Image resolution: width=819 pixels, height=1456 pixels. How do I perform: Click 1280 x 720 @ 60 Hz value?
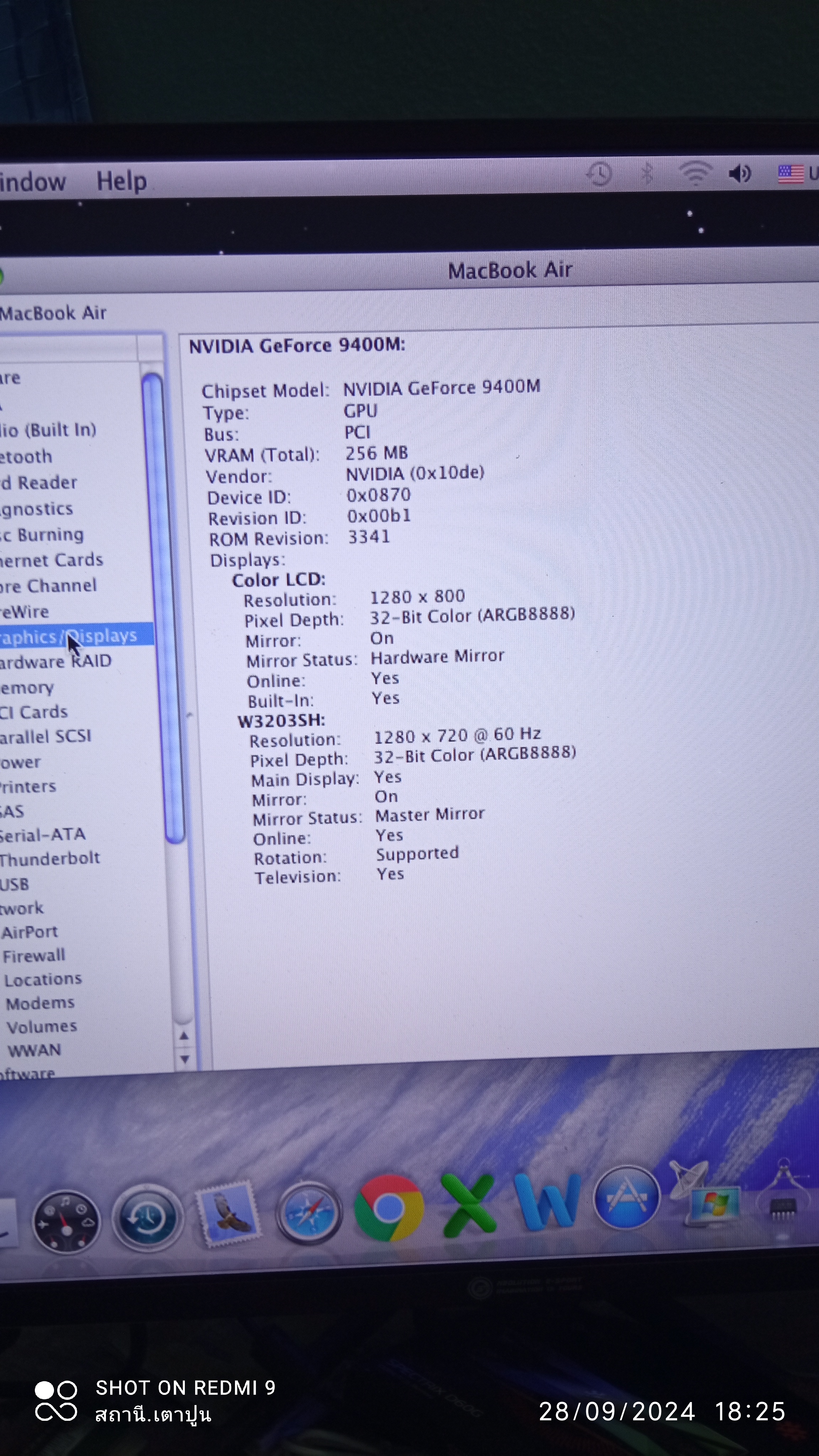[x=457, y=735]
